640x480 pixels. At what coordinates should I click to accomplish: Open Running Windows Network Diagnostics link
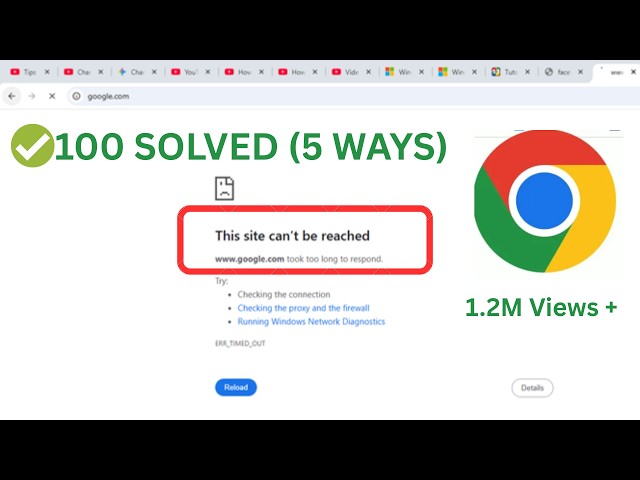pyautogui.click(x=311, y=322)
